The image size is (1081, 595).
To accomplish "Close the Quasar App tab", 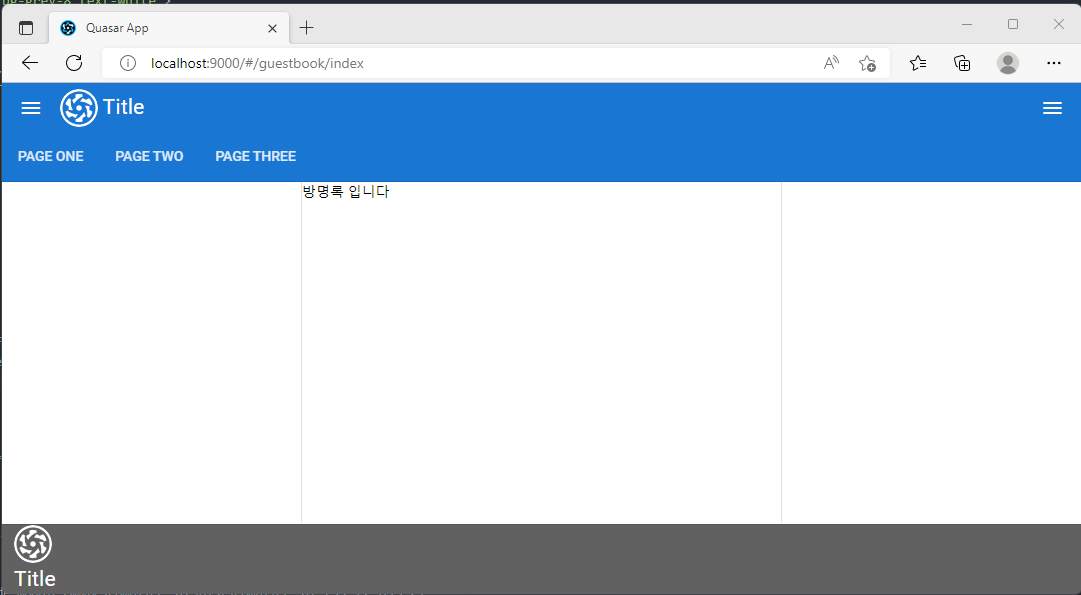I will [x=272, y=28].
